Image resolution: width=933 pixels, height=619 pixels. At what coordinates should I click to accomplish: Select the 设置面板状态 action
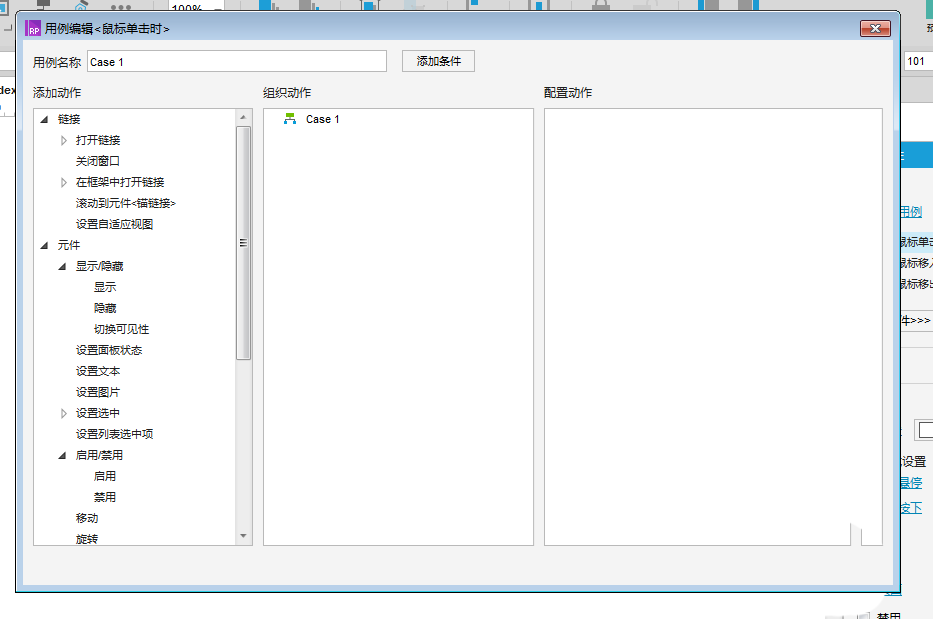coord(109,350)
